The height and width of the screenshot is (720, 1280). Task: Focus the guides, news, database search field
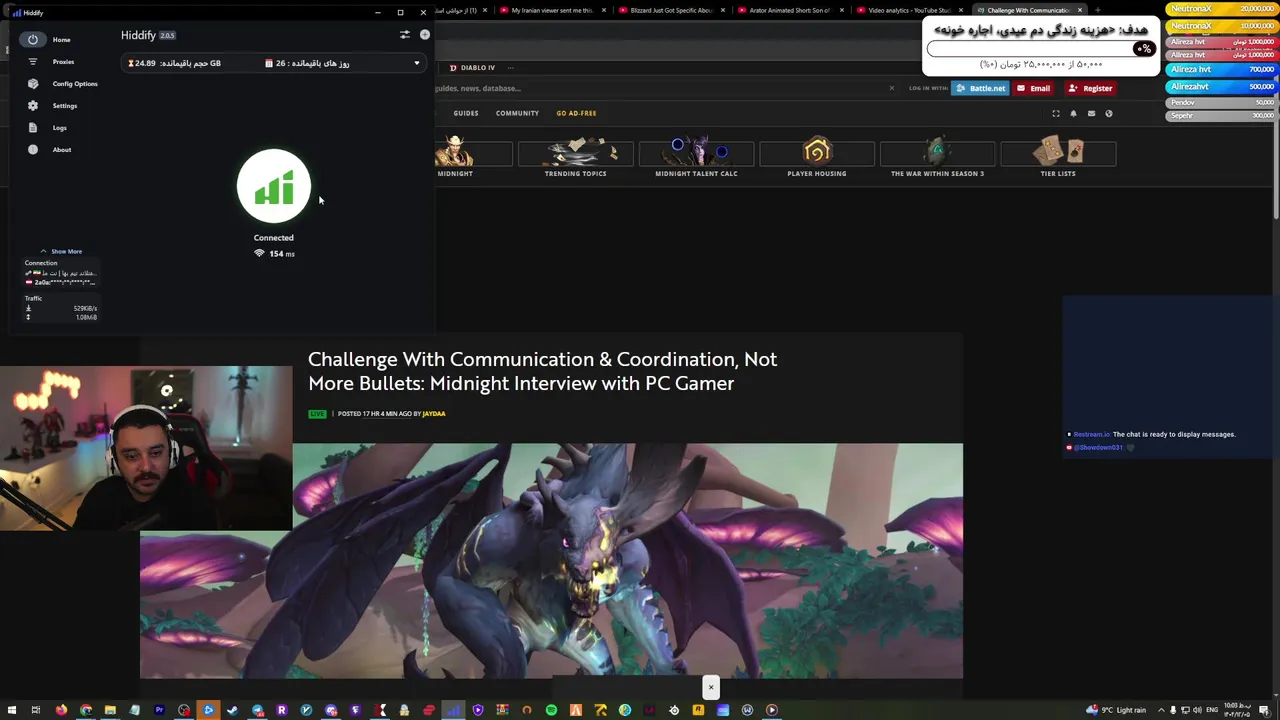[x=660, y=88]
